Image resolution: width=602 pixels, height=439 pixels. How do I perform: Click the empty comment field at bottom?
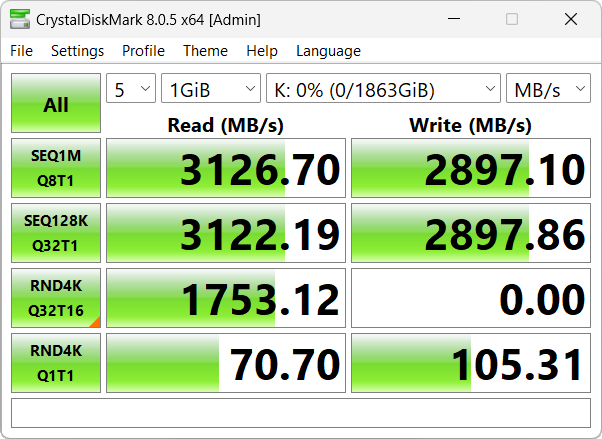(x=301, y=413)
